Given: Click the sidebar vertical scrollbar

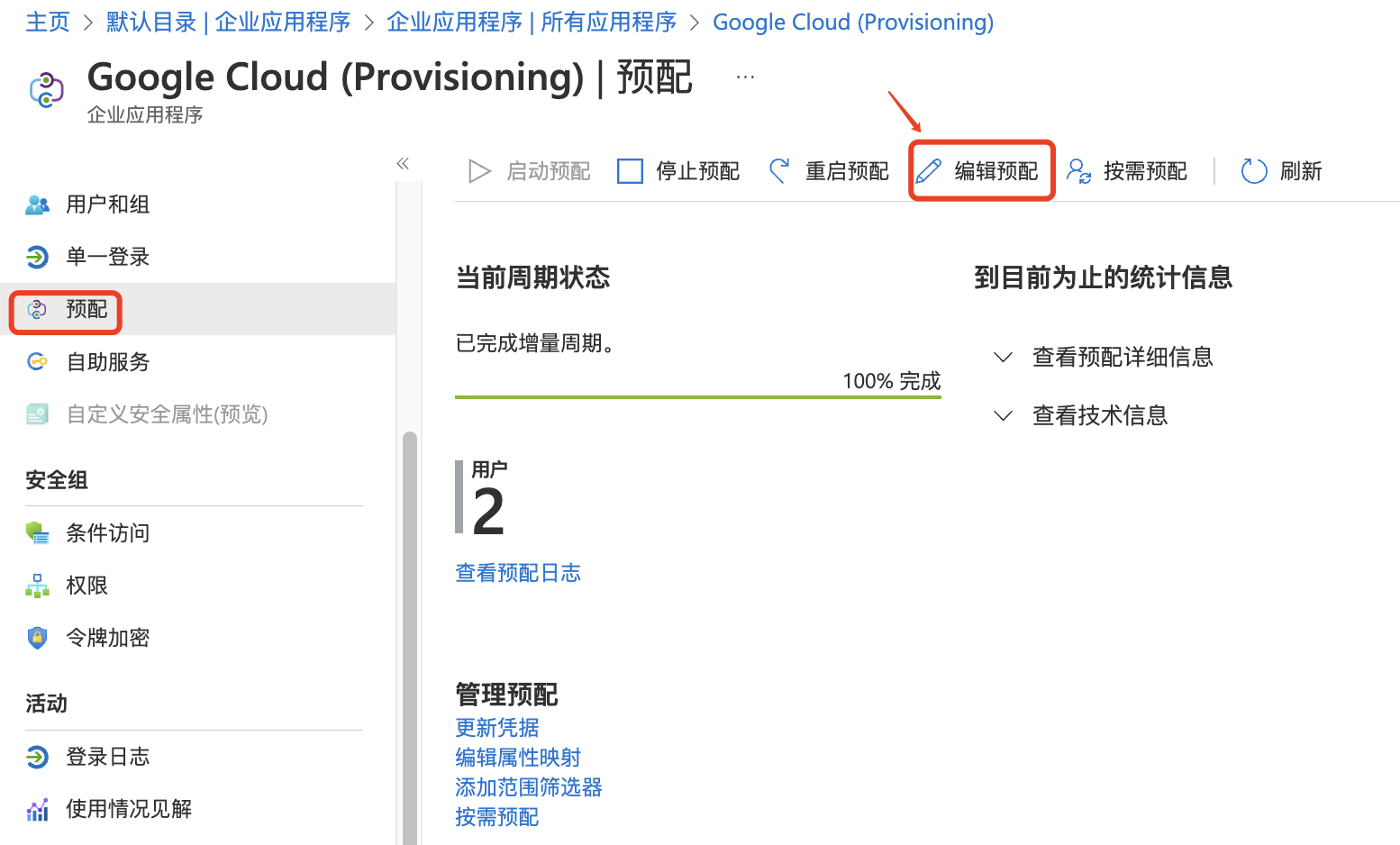Looking at the screenshot, I should point(410,638).
